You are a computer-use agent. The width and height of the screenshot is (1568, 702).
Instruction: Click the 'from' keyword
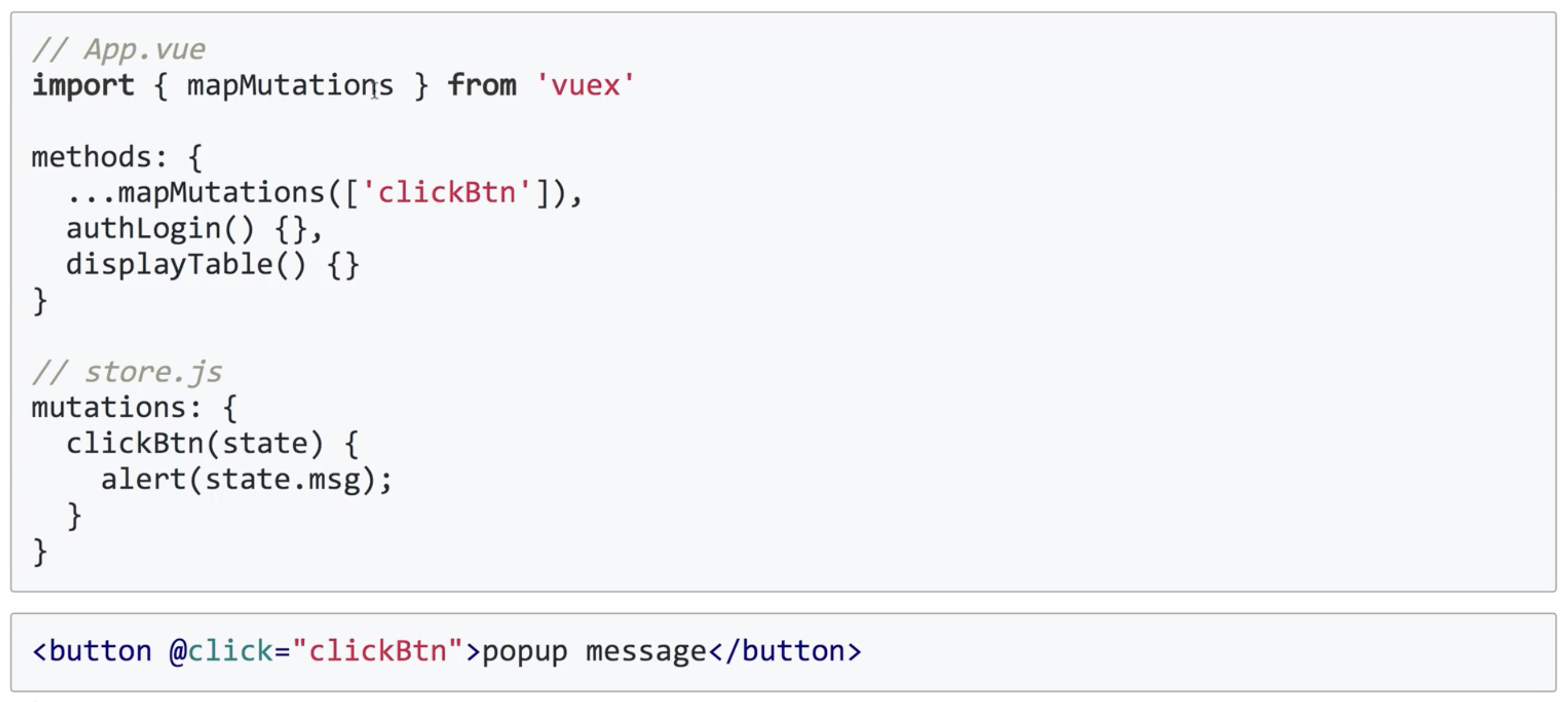pos(482,85)
